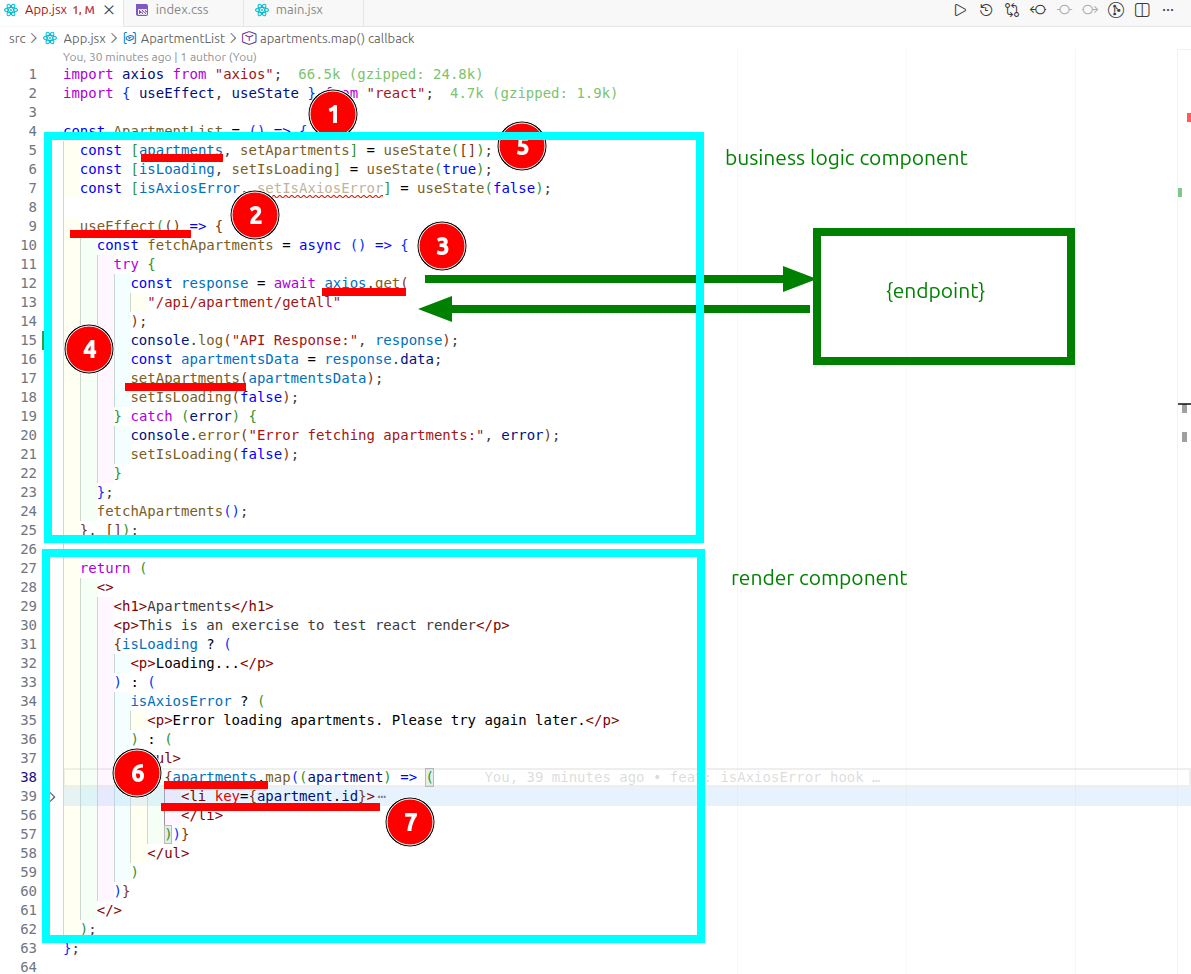1191x974 pixels.
Task: Click the circled git graph icon
Action: 1116,10
